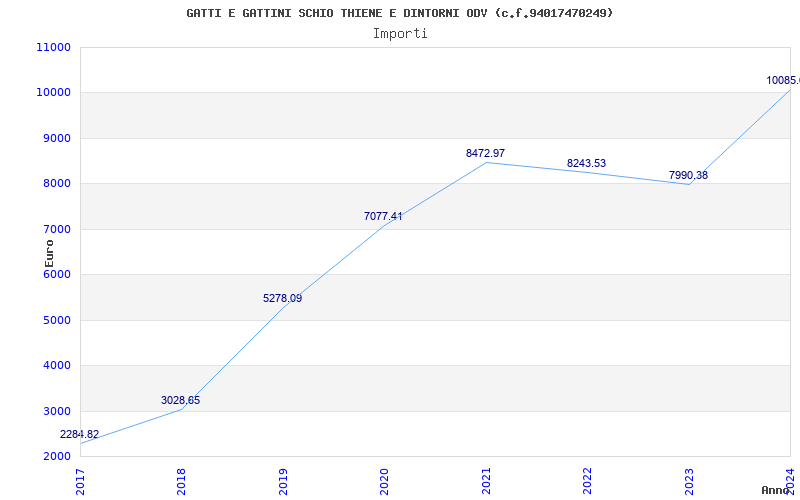This screenshot has height=500, width=800.
Task: Select the 2017 x-axis tick label
Action: coord(81,480)
